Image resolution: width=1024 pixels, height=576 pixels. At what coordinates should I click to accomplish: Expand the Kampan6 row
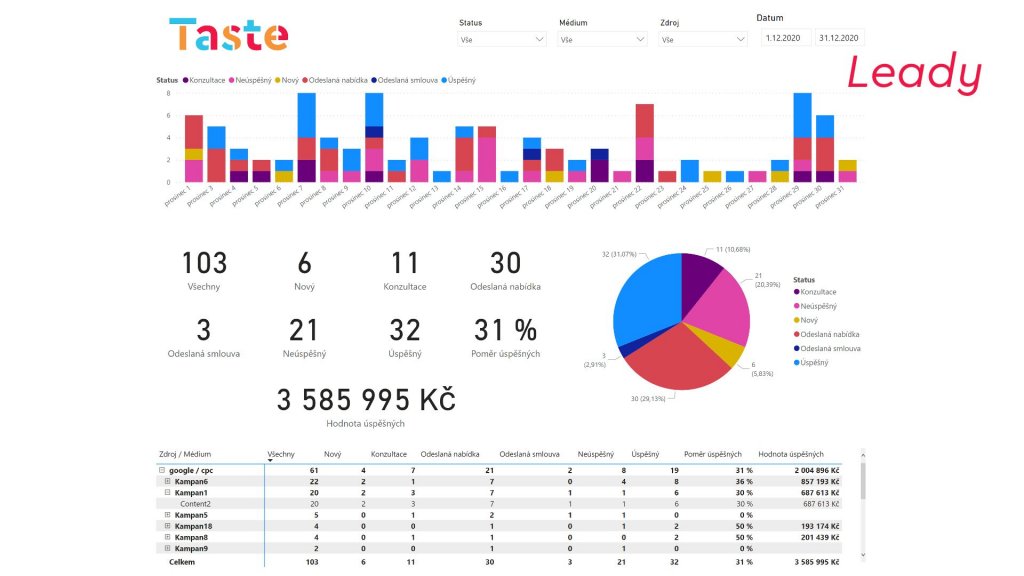point(168,481)
